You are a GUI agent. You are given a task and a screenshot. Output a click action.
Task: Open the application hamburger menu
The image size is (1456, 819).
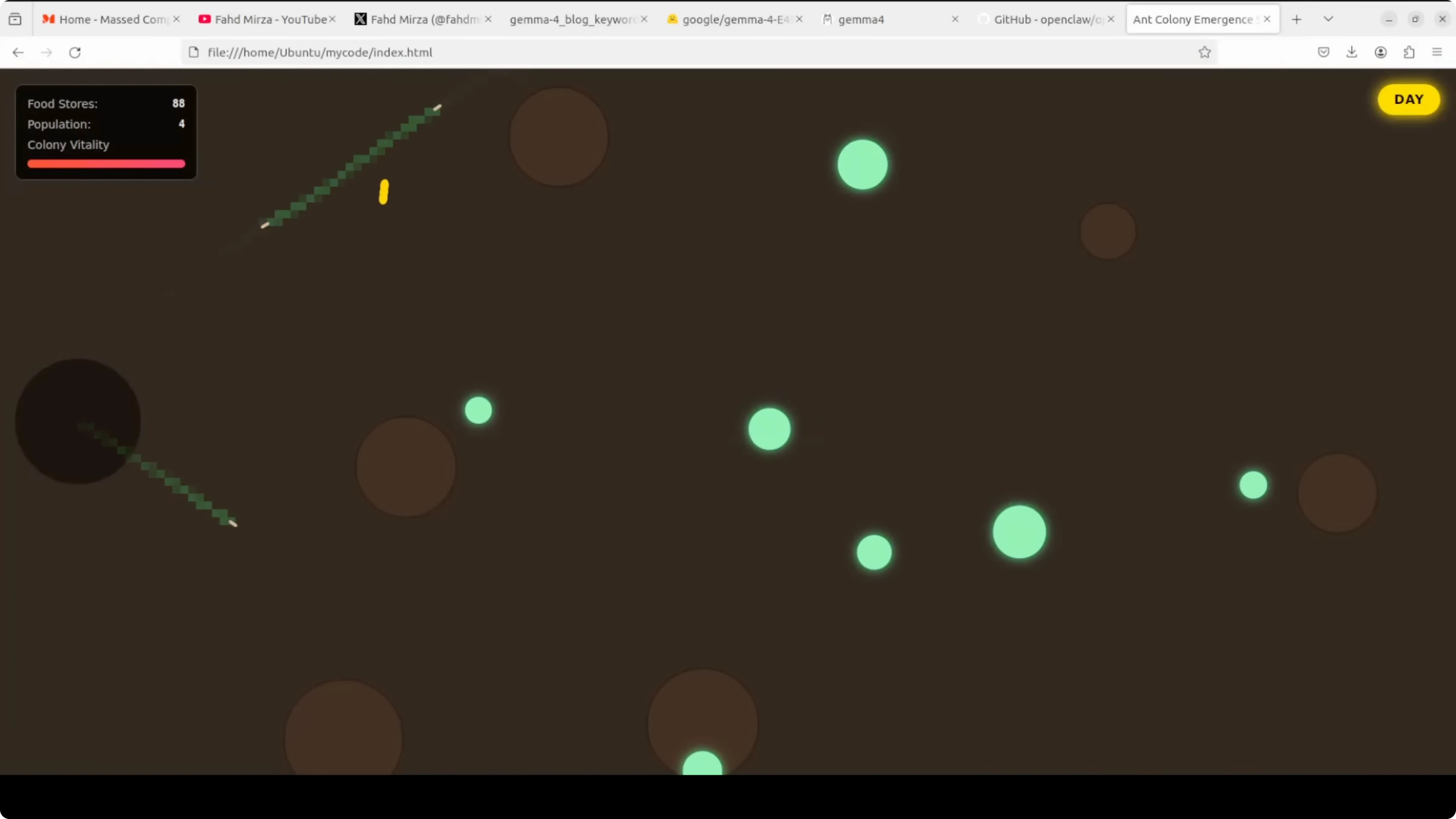(1437, 53)
